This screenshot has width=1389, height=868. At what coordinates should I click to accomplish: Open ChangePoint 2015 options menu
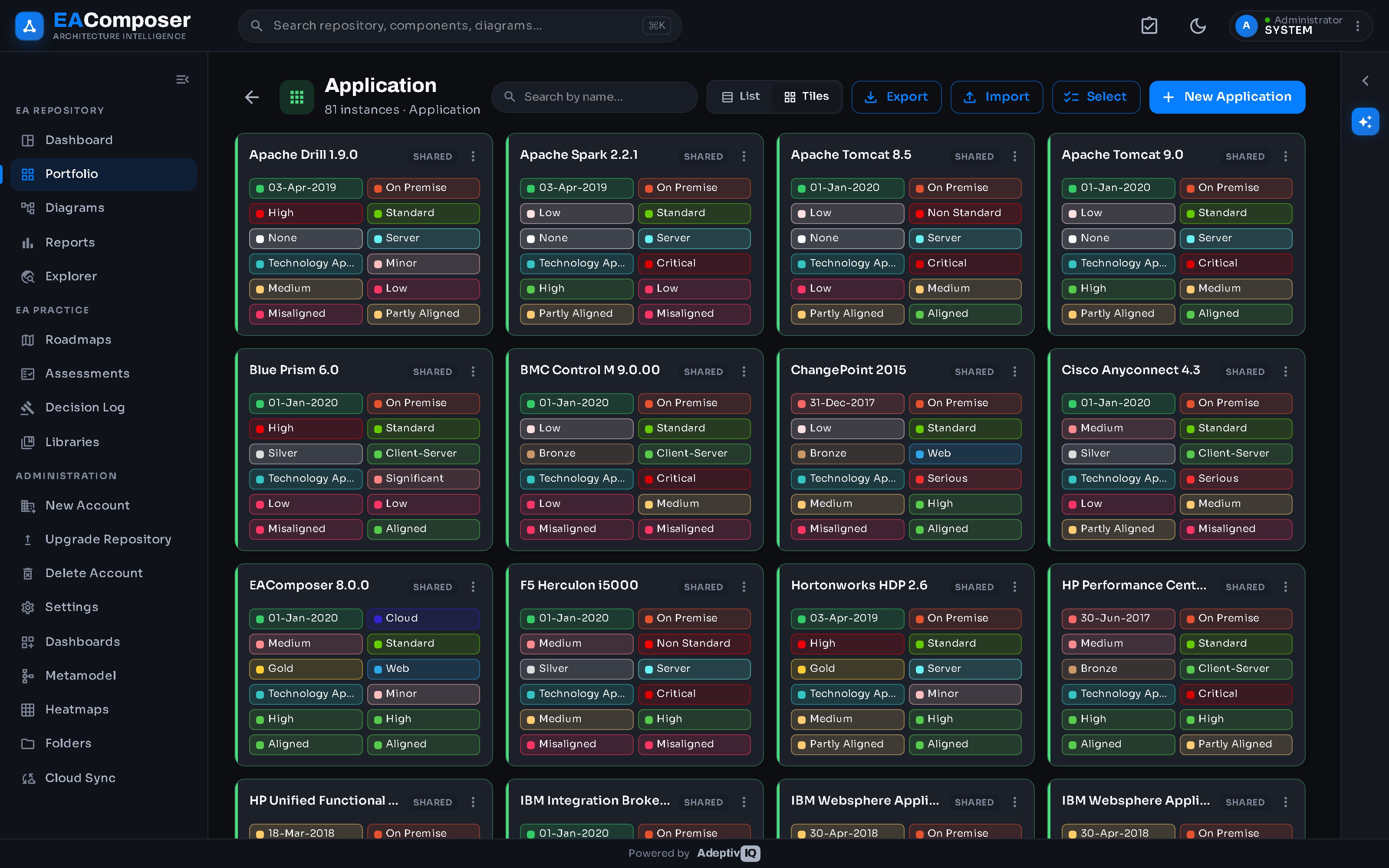[1015, 372]
